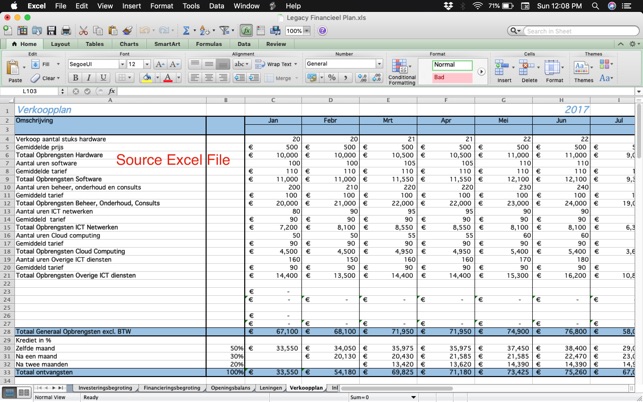Toggle Bold formatting
This screenshot has width=643, height=402.
pyautogui.click(x=74, y=78)
